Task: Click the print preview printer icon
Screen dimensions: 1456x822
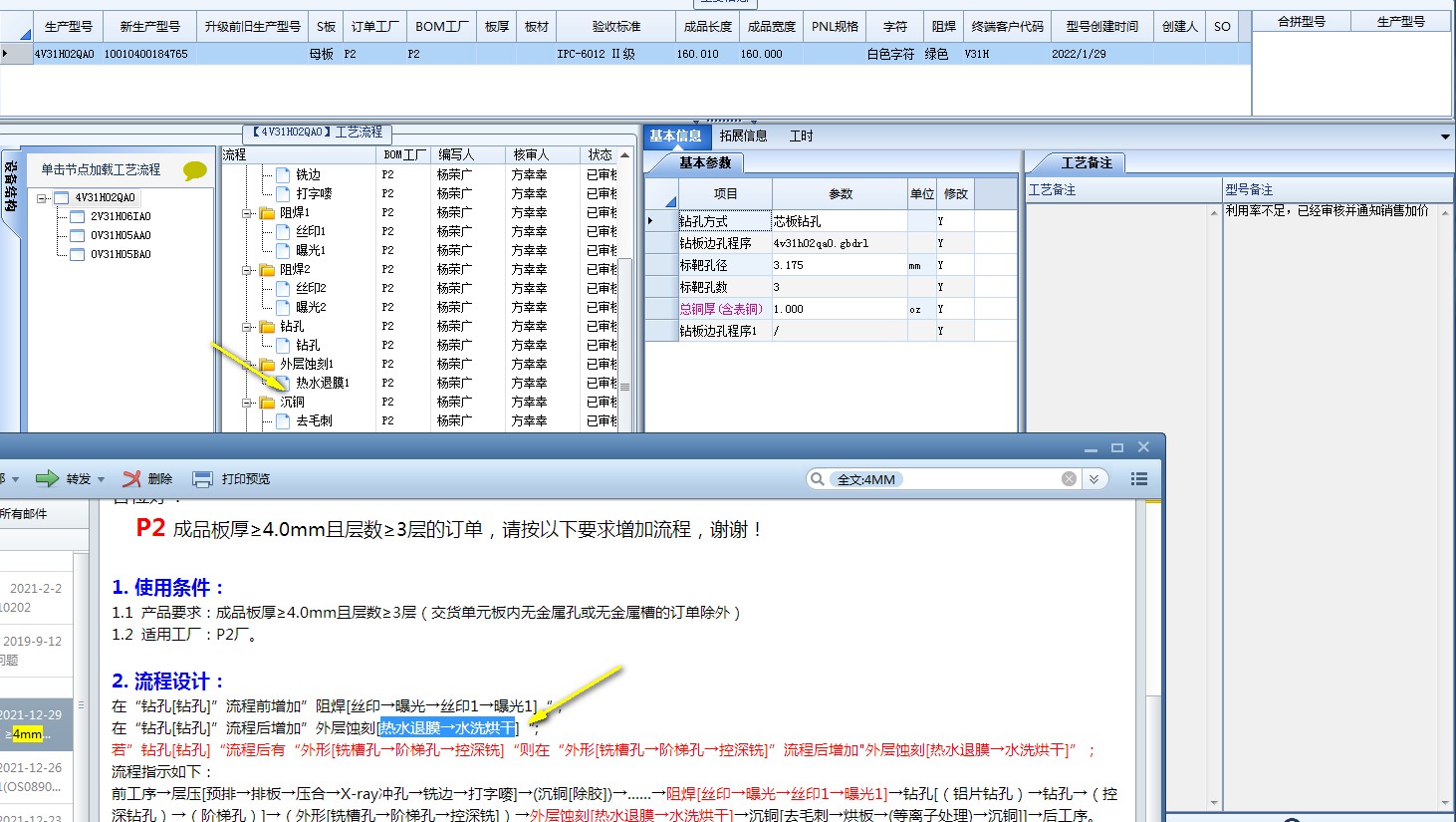Action: click(202, 479)
